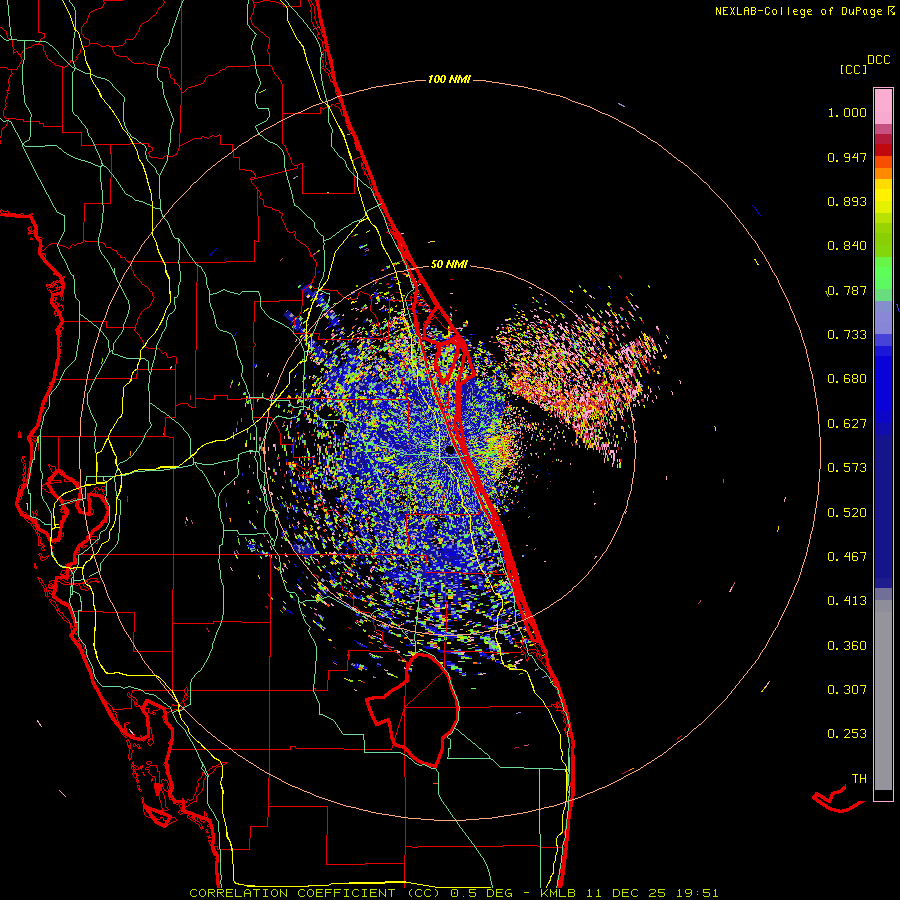Click the 0.947 legend value
900x900 pixels.
(x=847, y=157)
